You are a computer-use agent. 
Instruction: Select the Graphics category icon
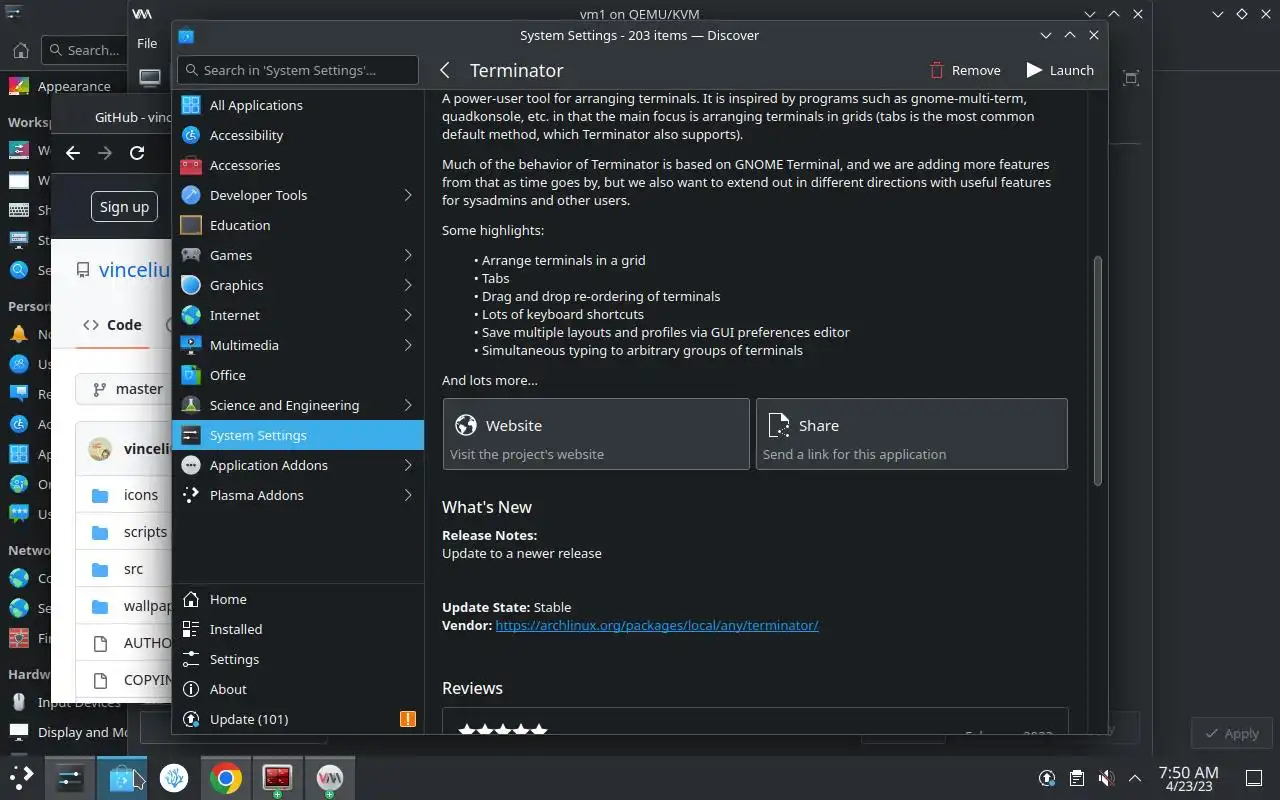(x=191, y=285)
